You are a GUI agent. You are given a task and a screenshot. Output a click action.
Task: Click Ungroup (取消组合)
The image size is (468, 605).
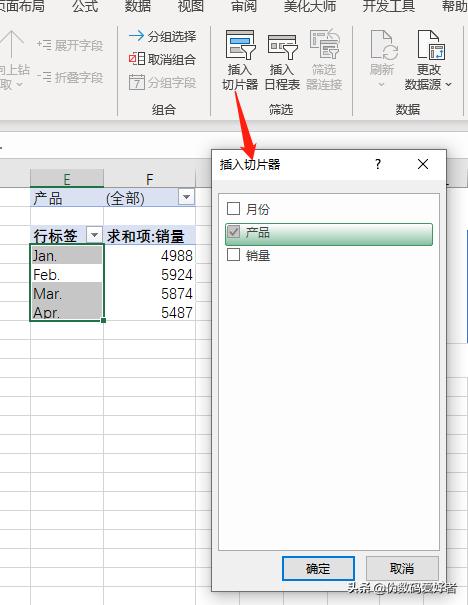pos(162,59)
